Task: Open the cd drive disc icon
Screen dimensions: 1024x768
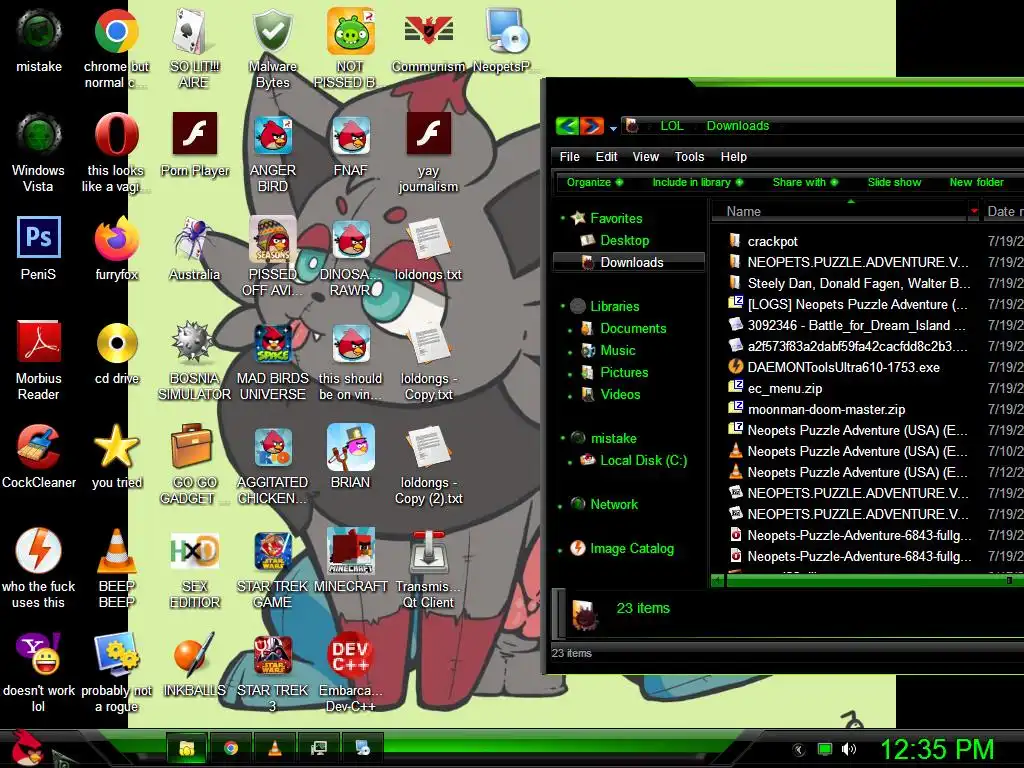Action: 116,353
